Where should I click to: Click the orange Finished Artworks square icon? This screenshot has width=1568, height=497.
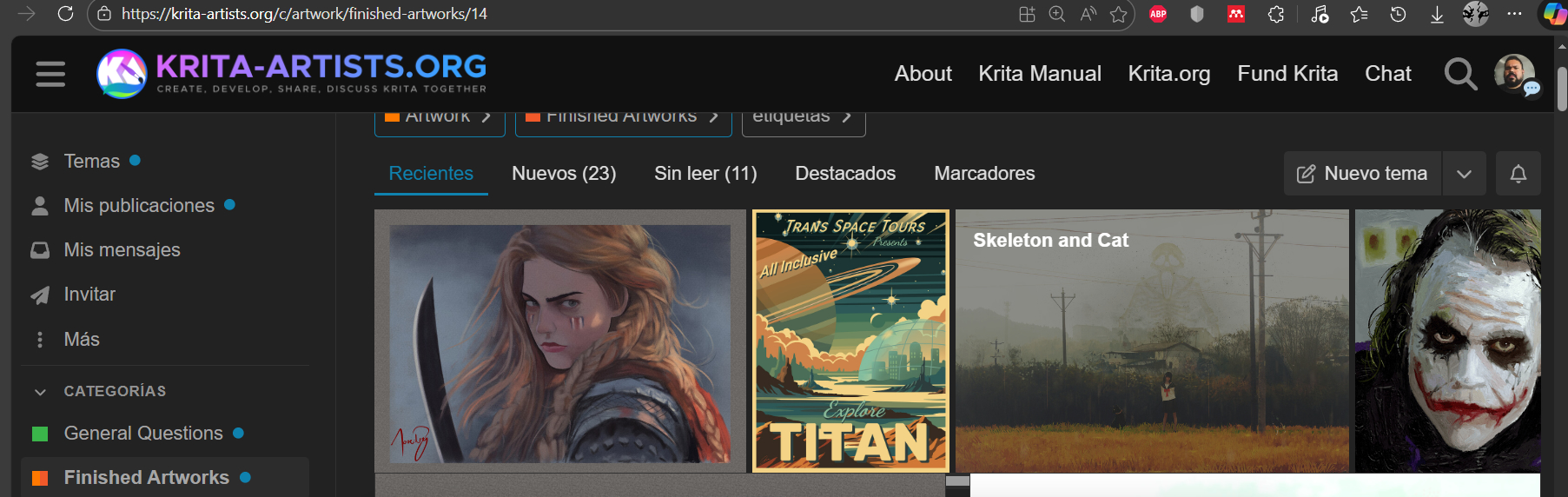coord(40,478)
